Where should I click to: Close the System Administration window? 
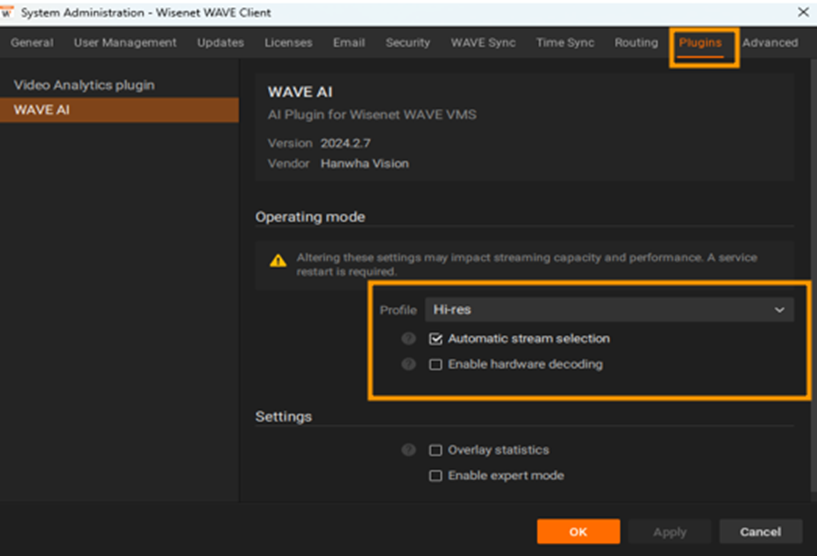coord(803,12)
